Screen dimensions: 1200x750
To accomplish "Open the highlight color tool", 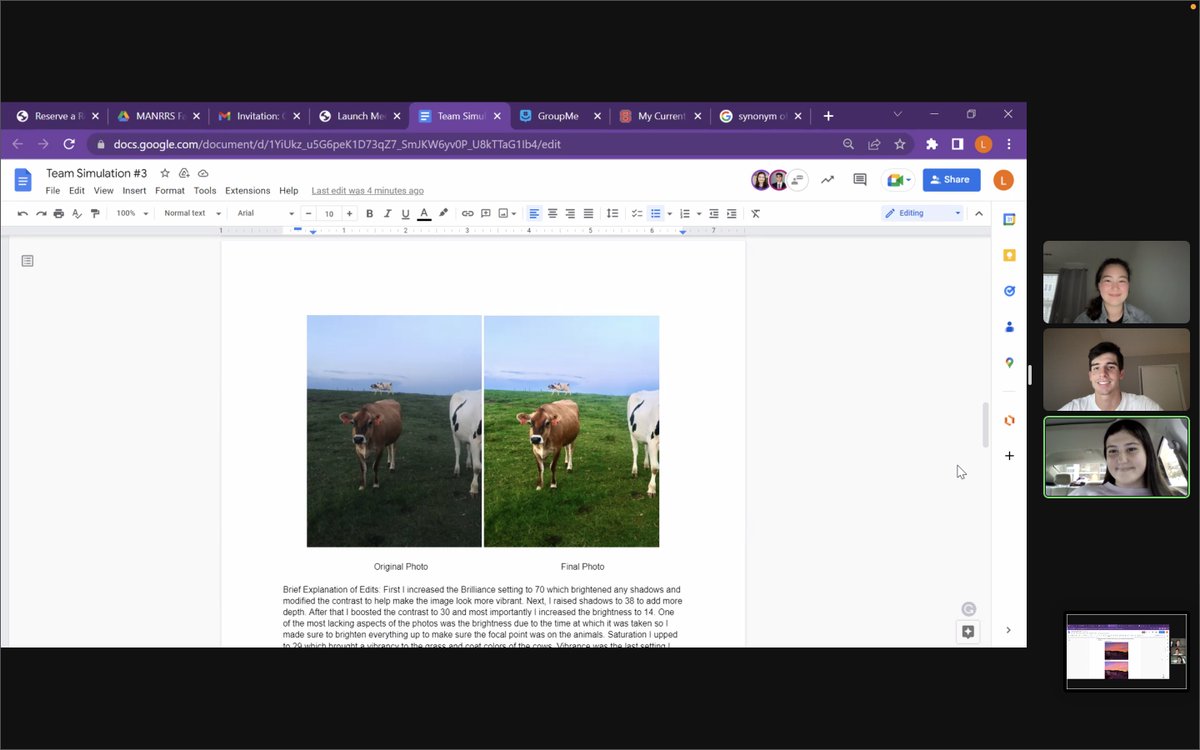I will click(443, 213).
